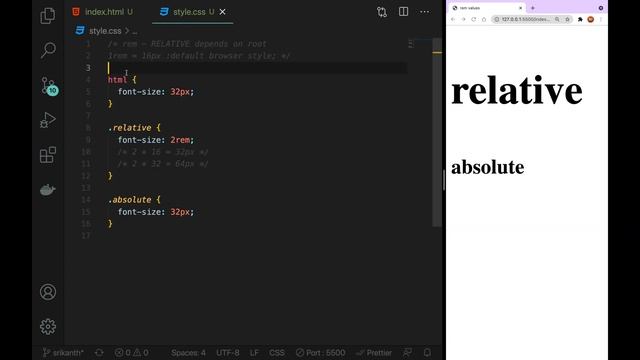Open the Manage gear menu
Image resolution: width=640 pixels, height=360 pixels.
click(x=48, y=327)
